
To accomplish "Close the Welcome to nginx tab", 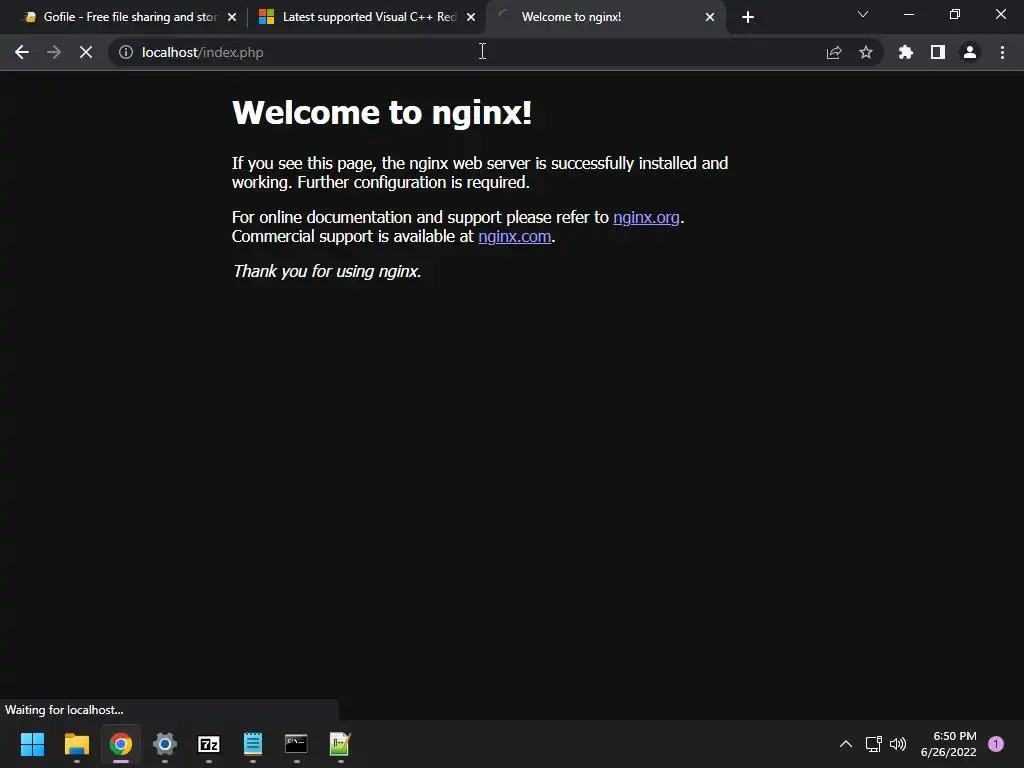I will (x=710, y=17).
